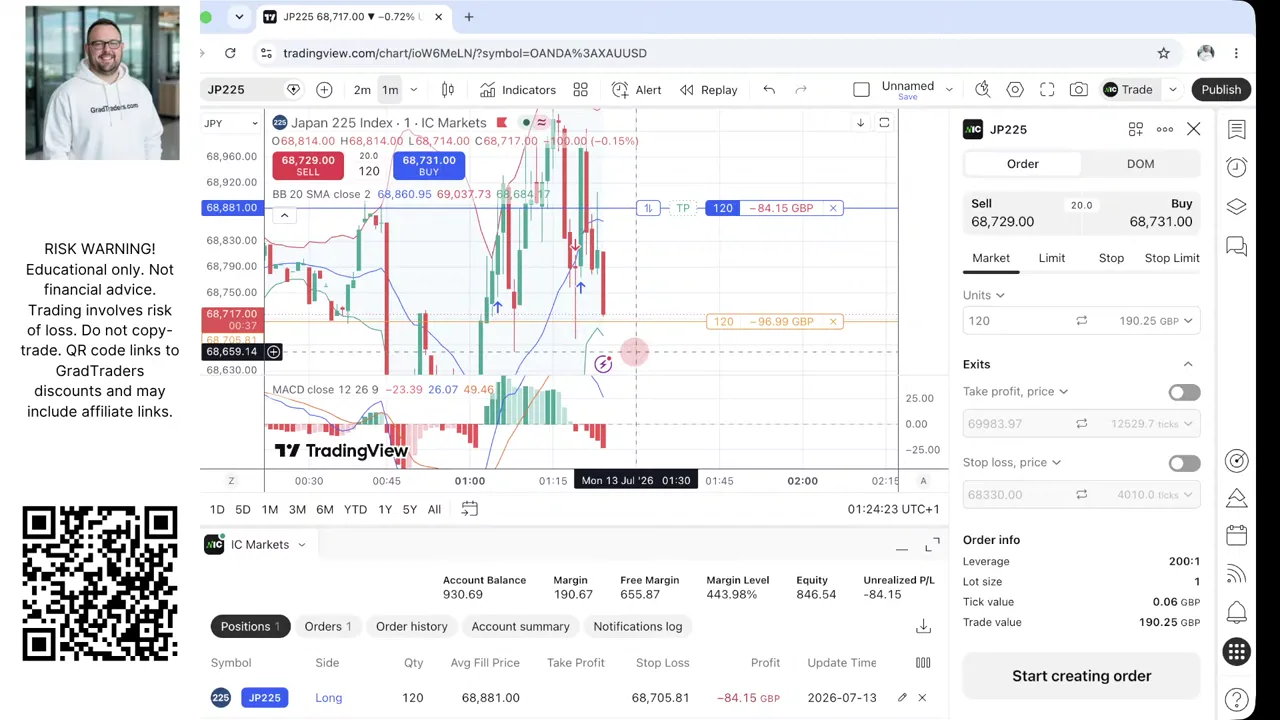The height and width of the screenshot is (720, 1280).
Task: Create an Alert from the toolbar
Action: tap(636, 90)
